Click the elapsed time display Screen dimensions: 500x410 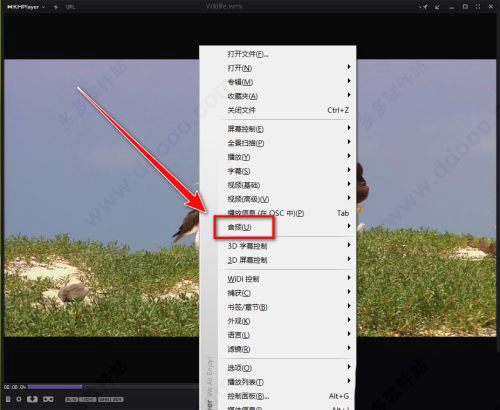(15, 387)
